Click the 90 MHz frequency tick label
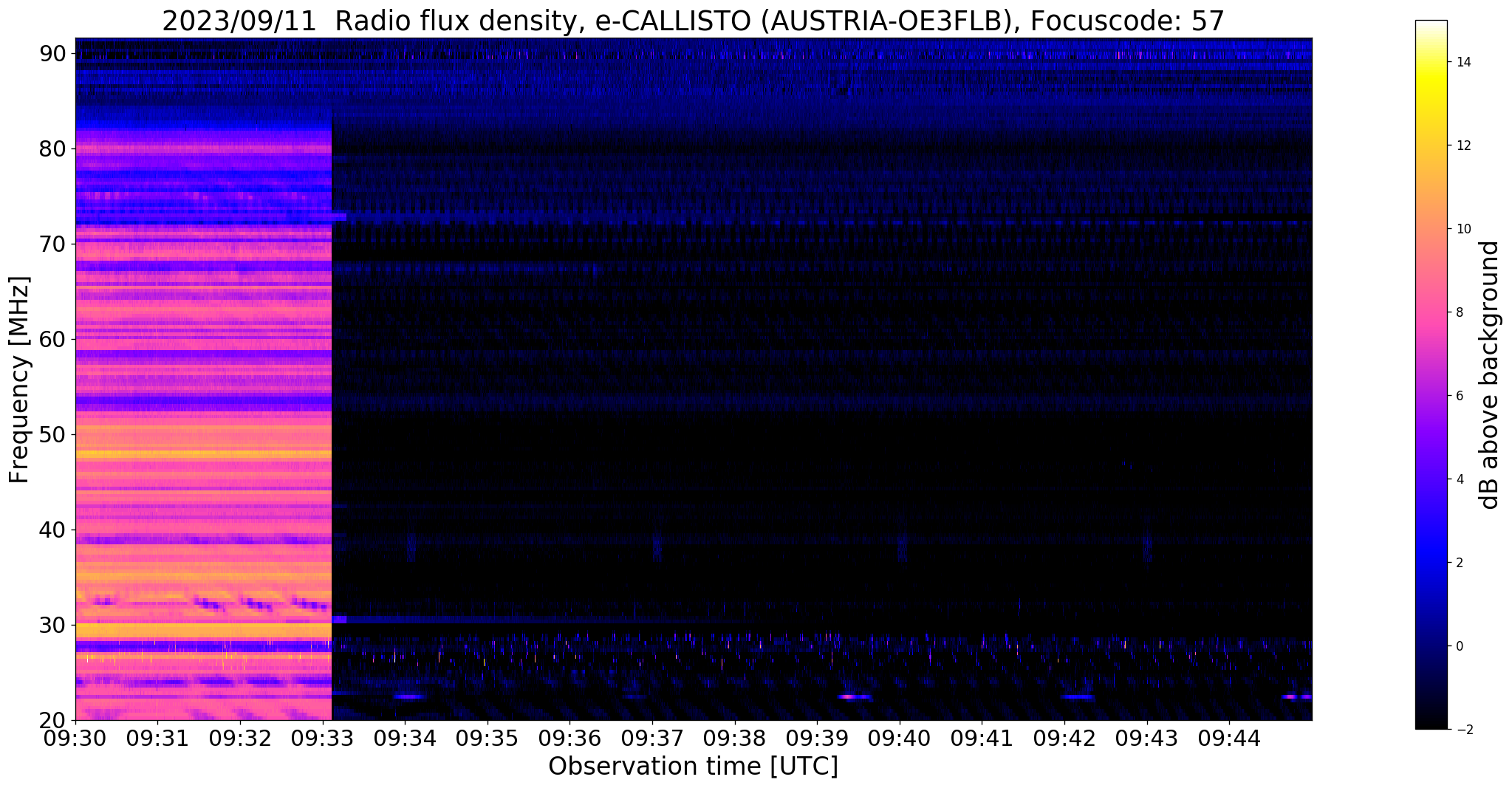Viewport: 1512px width, 788px height. 53,54
